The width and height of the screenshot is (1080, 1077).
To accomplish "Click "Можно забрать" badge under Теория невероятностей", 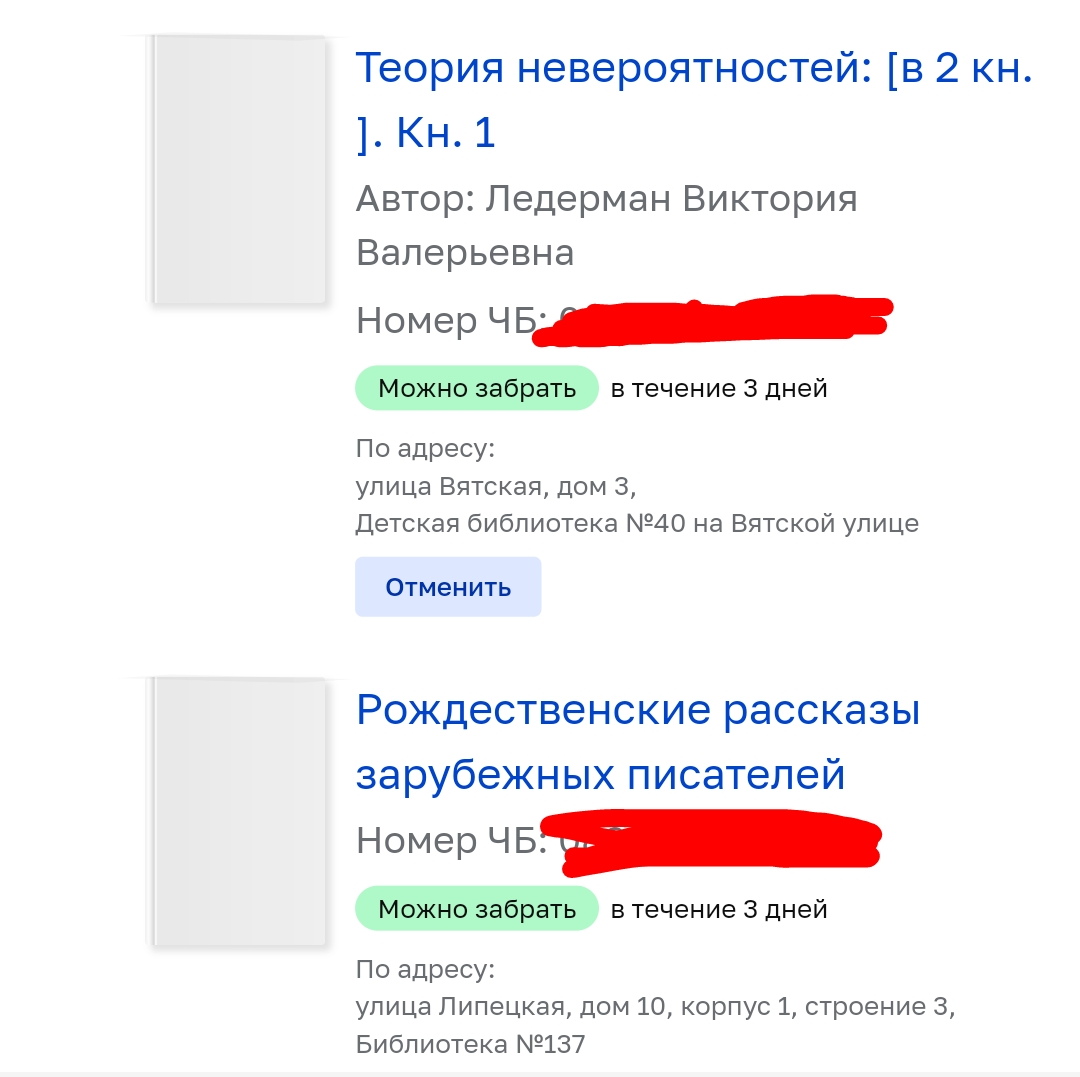I will 477,388.
